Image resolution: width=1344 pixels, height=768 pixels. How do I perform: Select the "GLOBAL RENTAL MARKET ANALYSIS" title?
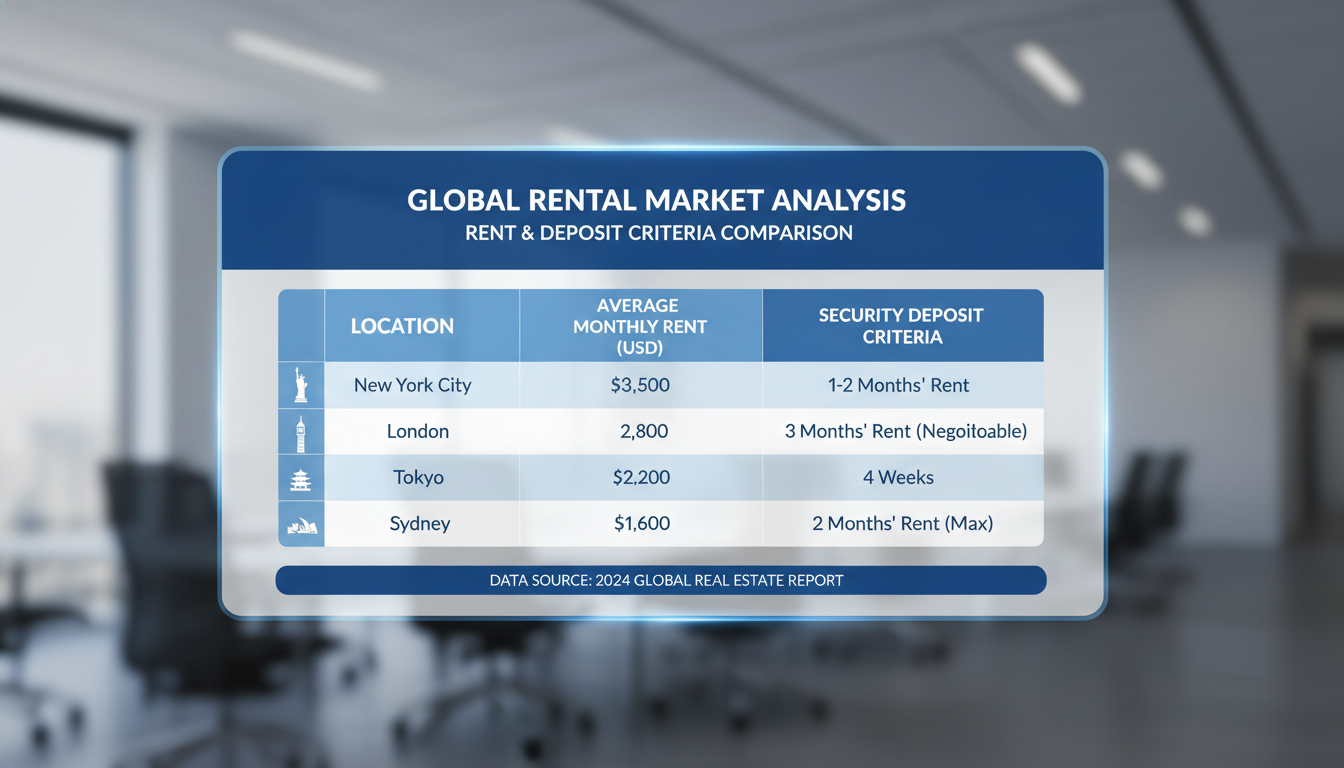(657, 200)
